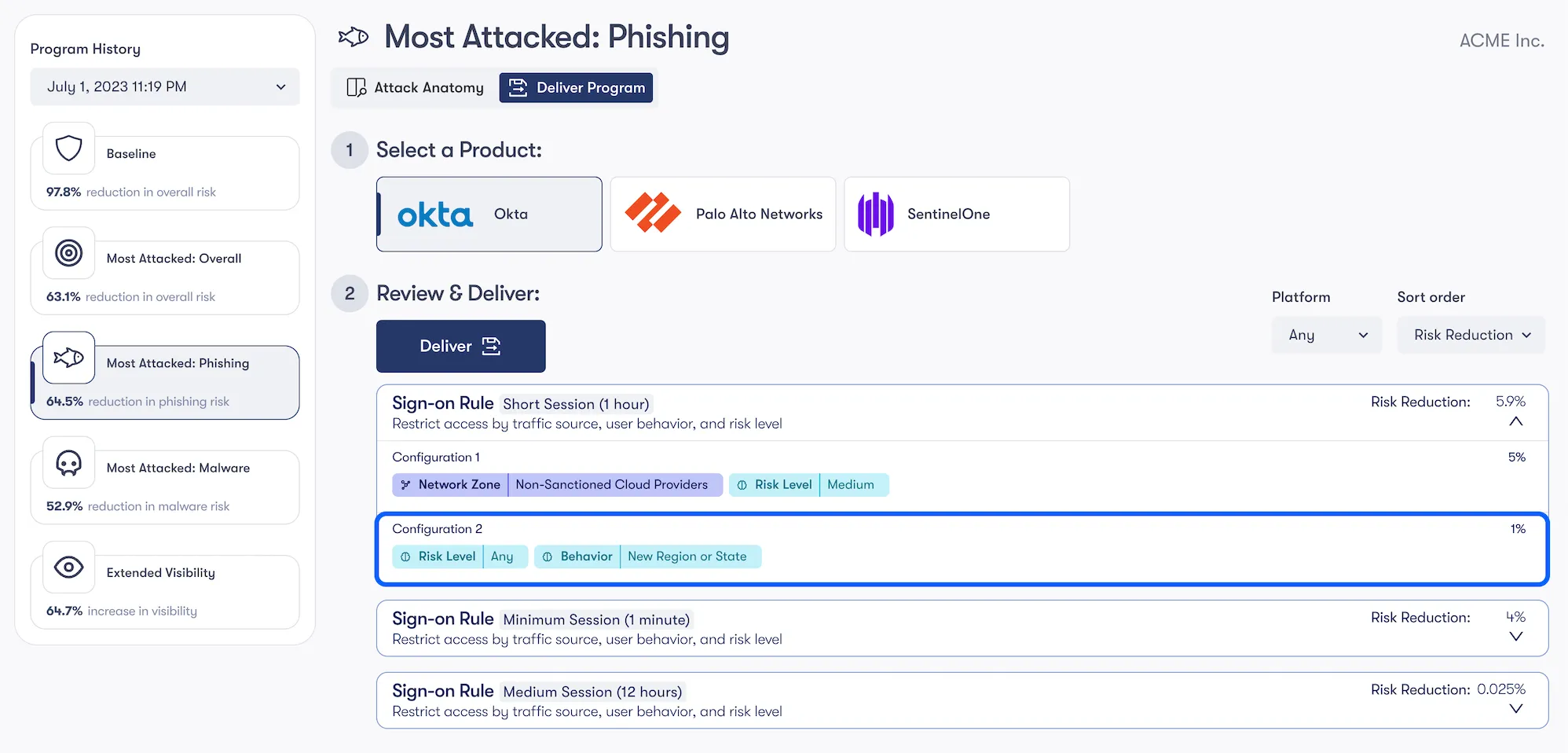The height and width of the screenshot is (753, 1568).
Task: Click the info icon beside Behavior tag
Action: 548,556
